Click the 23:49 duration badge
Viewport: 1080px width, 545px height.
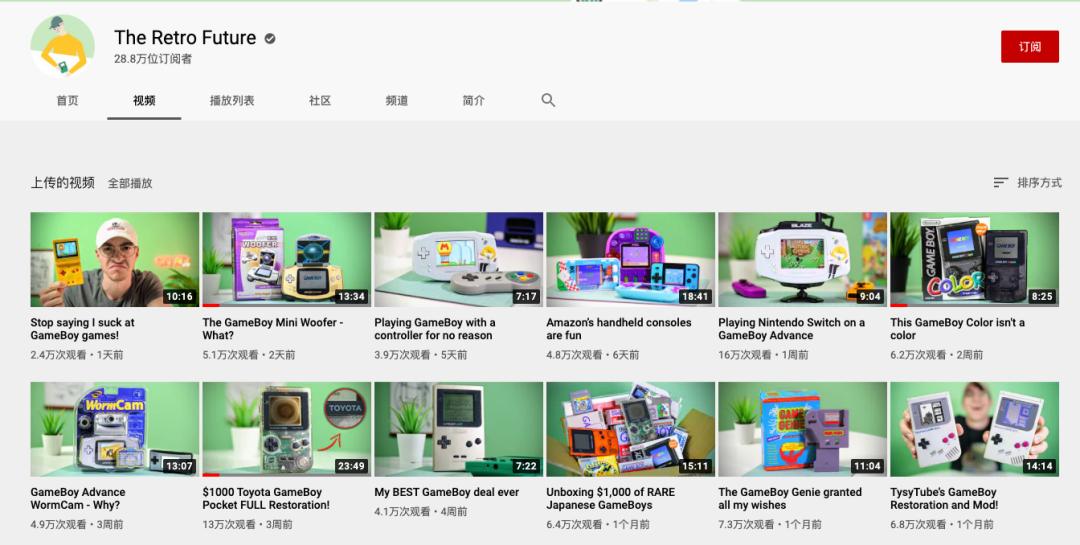(351, 466)
